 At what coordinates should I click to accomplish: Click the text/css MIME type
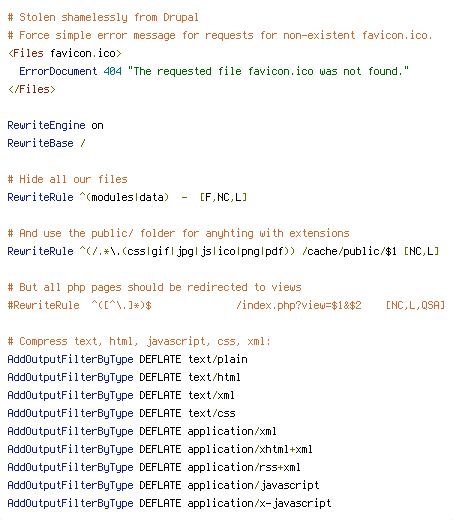pos(212,413)
